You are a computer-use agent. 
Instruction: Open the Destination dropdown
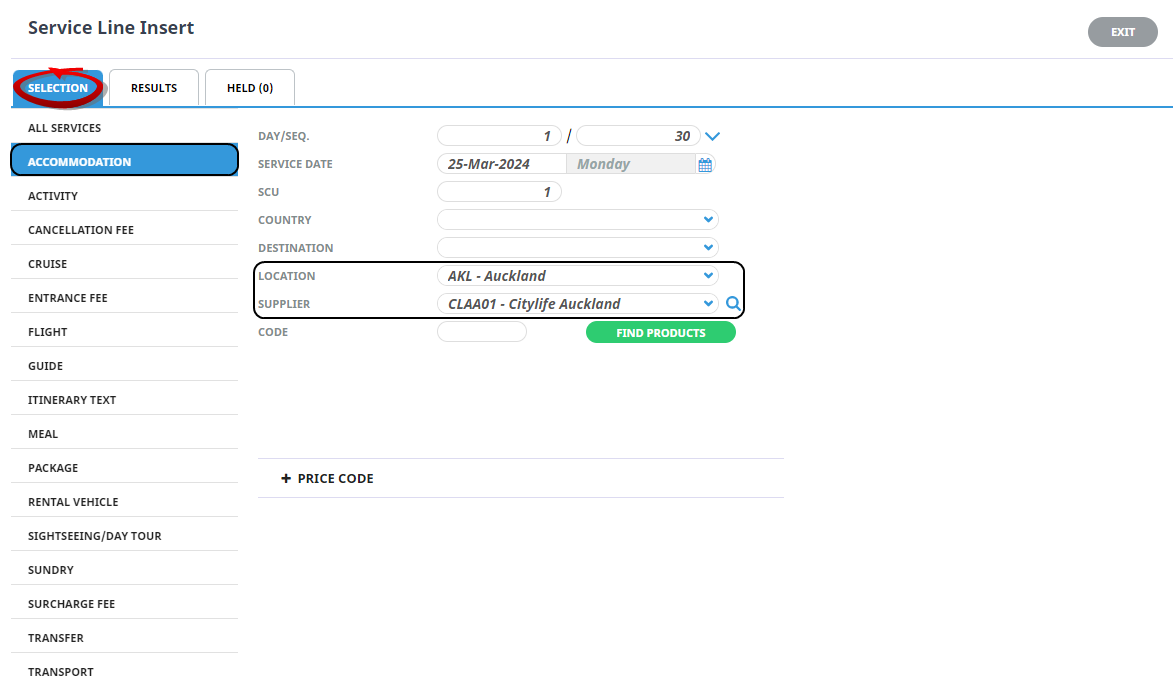[708, 248]
